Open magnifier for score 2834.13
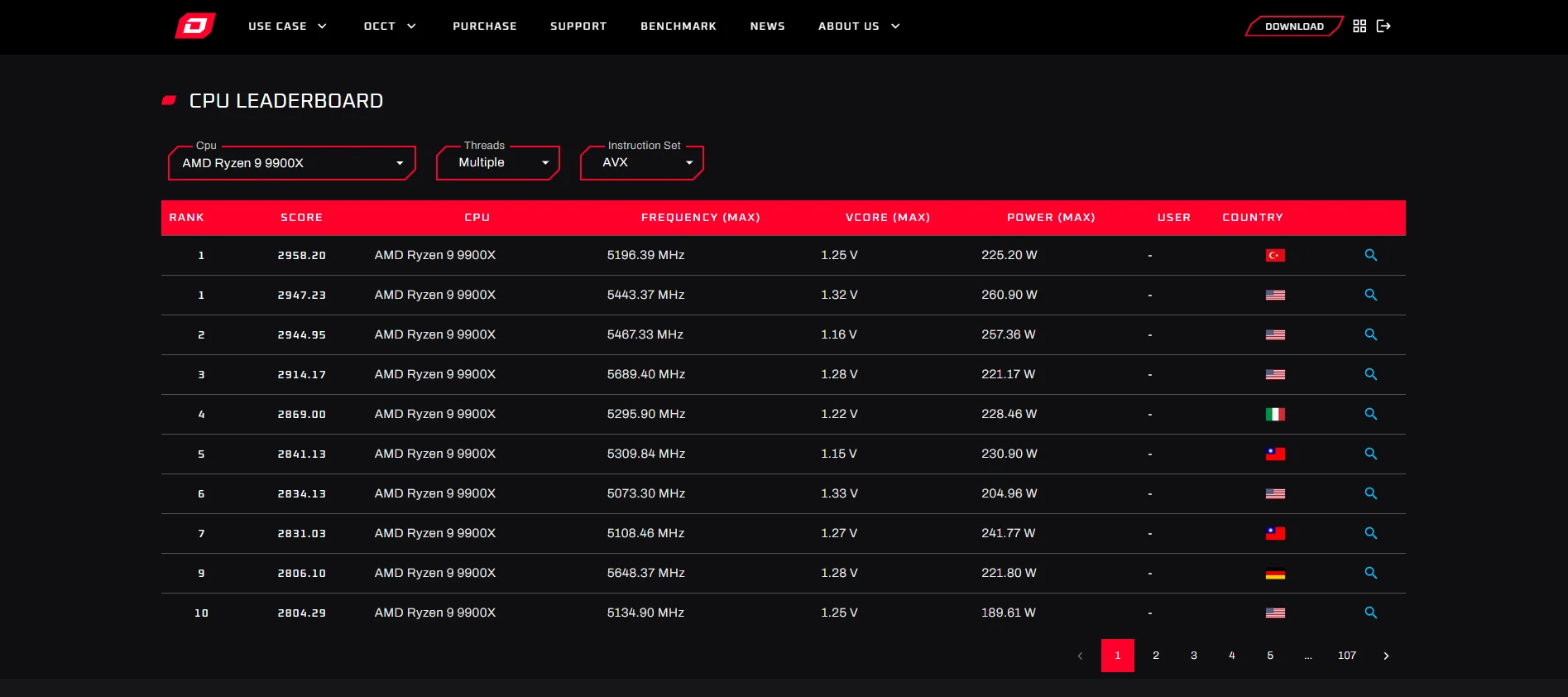1568x697 pixels. click(x=1371, y=493)
